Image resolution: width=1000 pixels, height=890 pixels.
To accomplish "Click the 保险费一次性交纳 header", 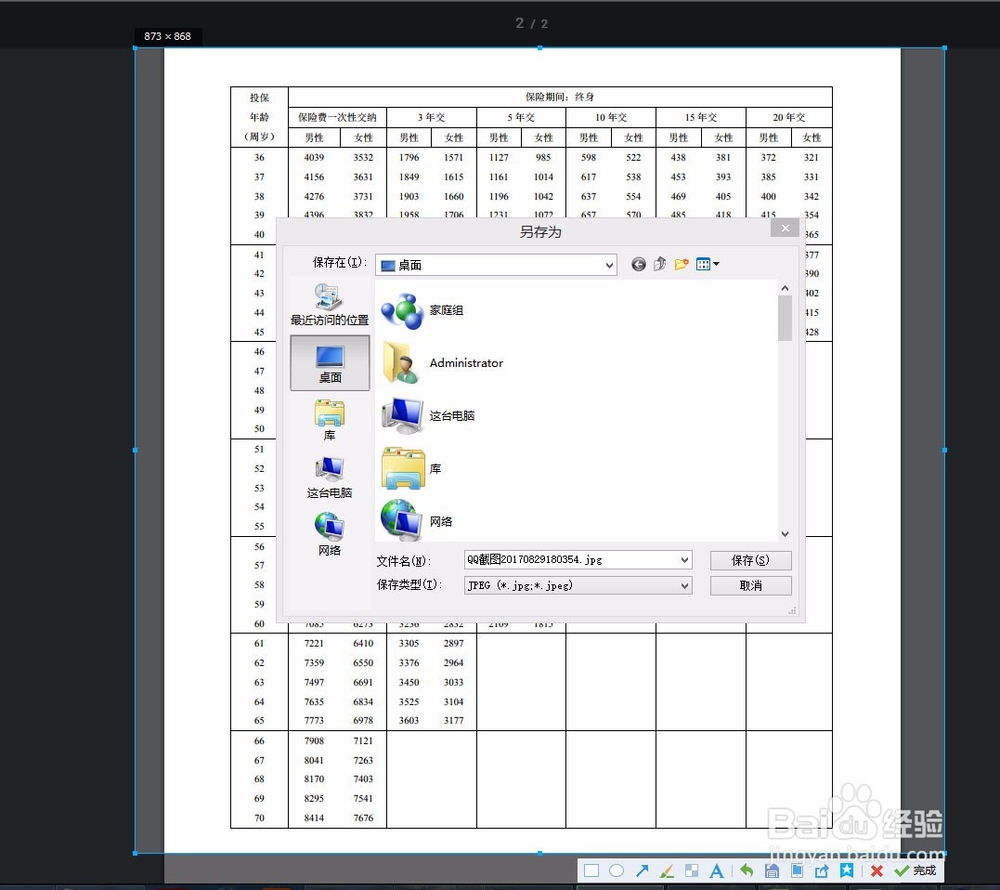I will click(x=337, y=117).
